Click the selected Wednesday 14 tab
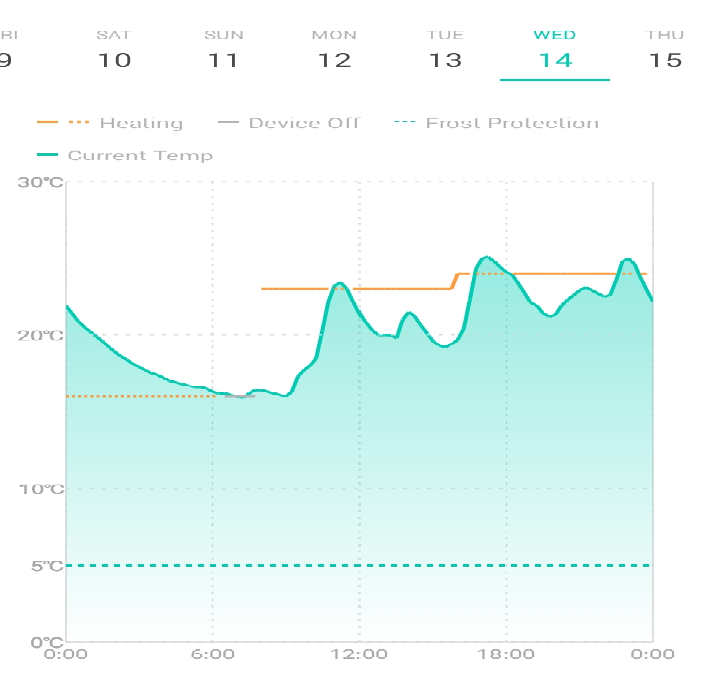This screenshot has width=720, height=688. pyautogui.click(x=554, y=51)
